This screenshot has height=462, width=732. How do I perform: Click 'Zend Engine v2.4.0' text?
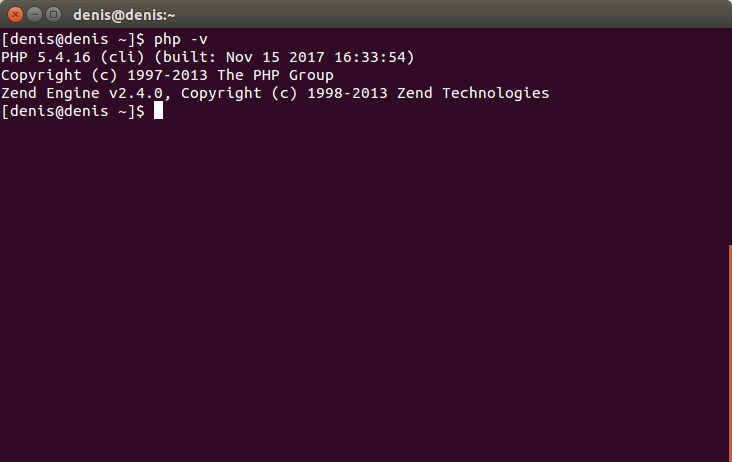click(82, 93)
